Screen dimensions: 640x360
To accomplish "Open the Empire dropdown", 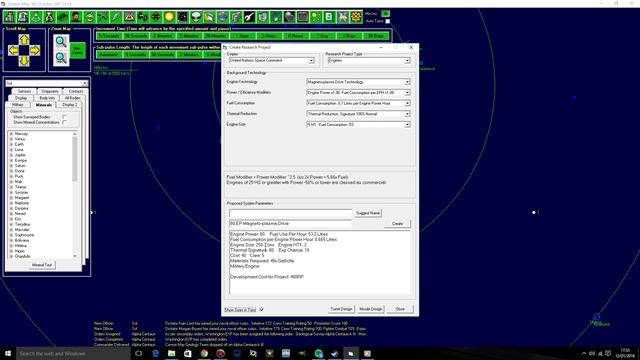I will [x=311, y=60].
